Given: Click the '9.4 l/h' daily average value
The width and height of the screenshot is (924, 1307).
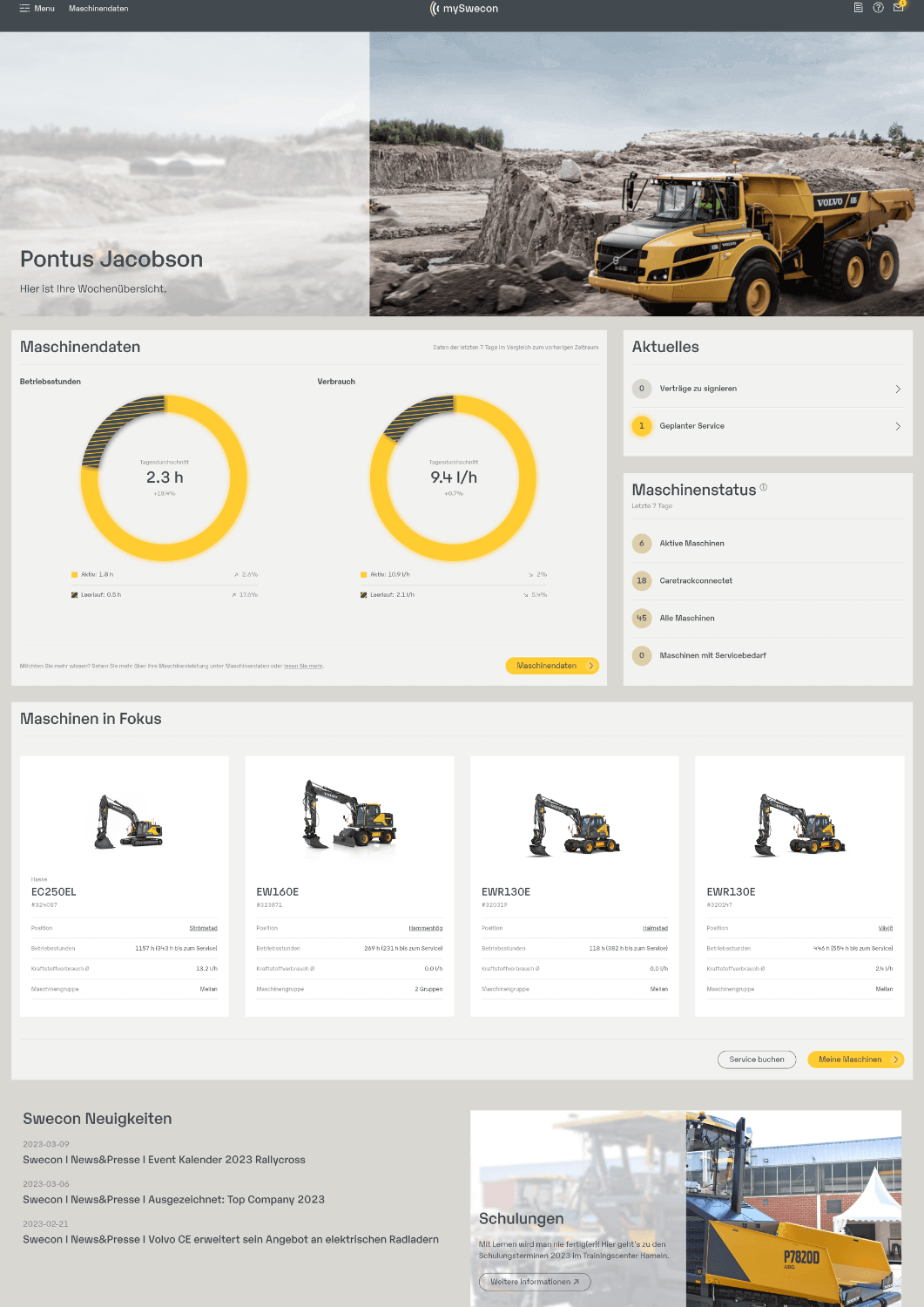Looking at the screenshot, I should (x=454, y=477).
